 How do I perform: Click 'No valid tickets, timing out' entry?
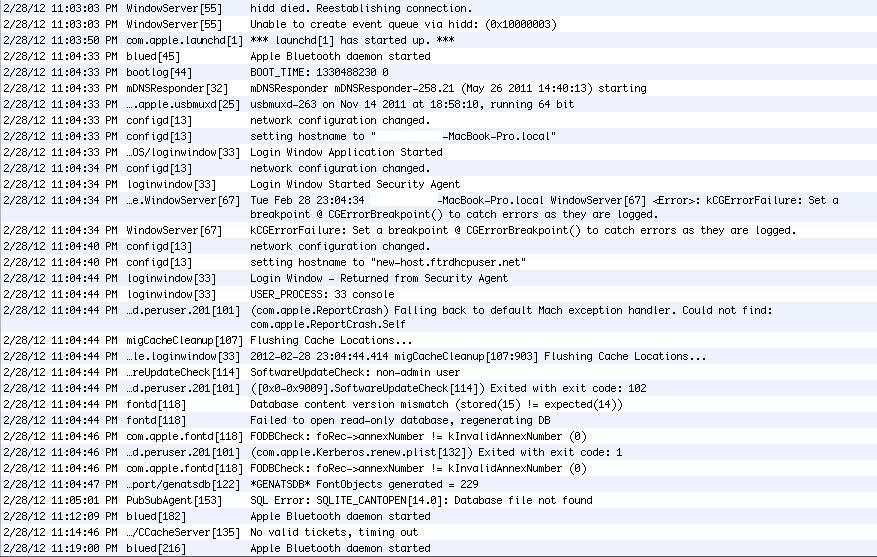(x=334, y=532)
